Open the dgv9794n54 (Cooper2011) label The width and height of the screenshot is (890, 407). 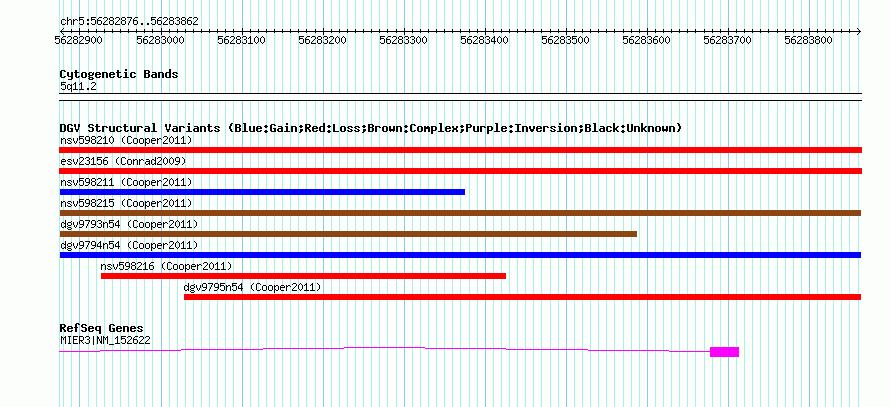129,245
